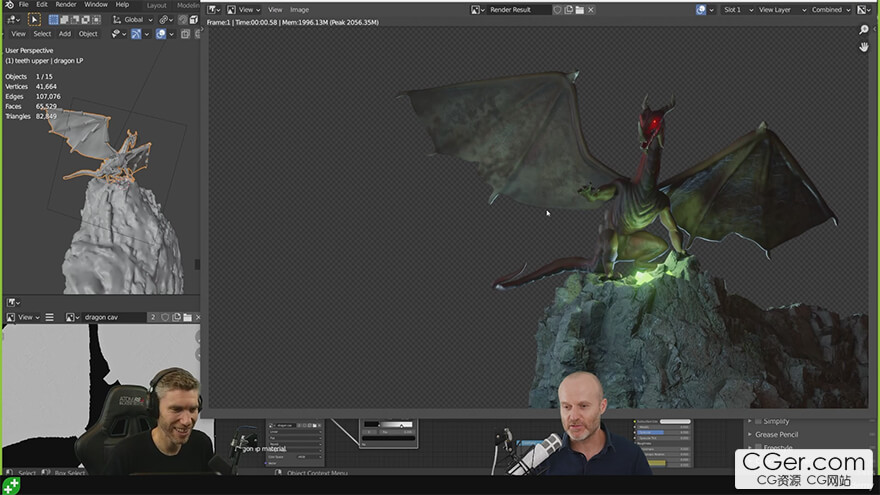Toggle viewport overlays display
Screen dimensions: 880x495
[x=161, y=34]
